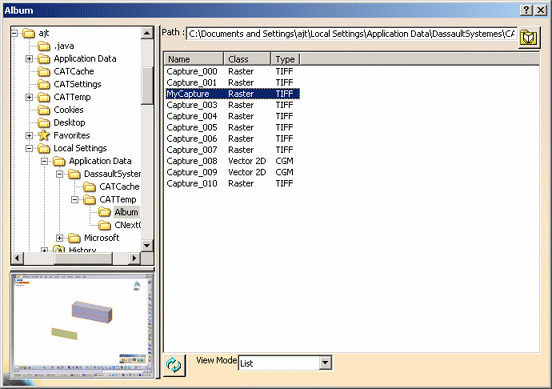This screenshot has width=552, height=389.
Task: Click the Path text field
Action: [351, 34]
